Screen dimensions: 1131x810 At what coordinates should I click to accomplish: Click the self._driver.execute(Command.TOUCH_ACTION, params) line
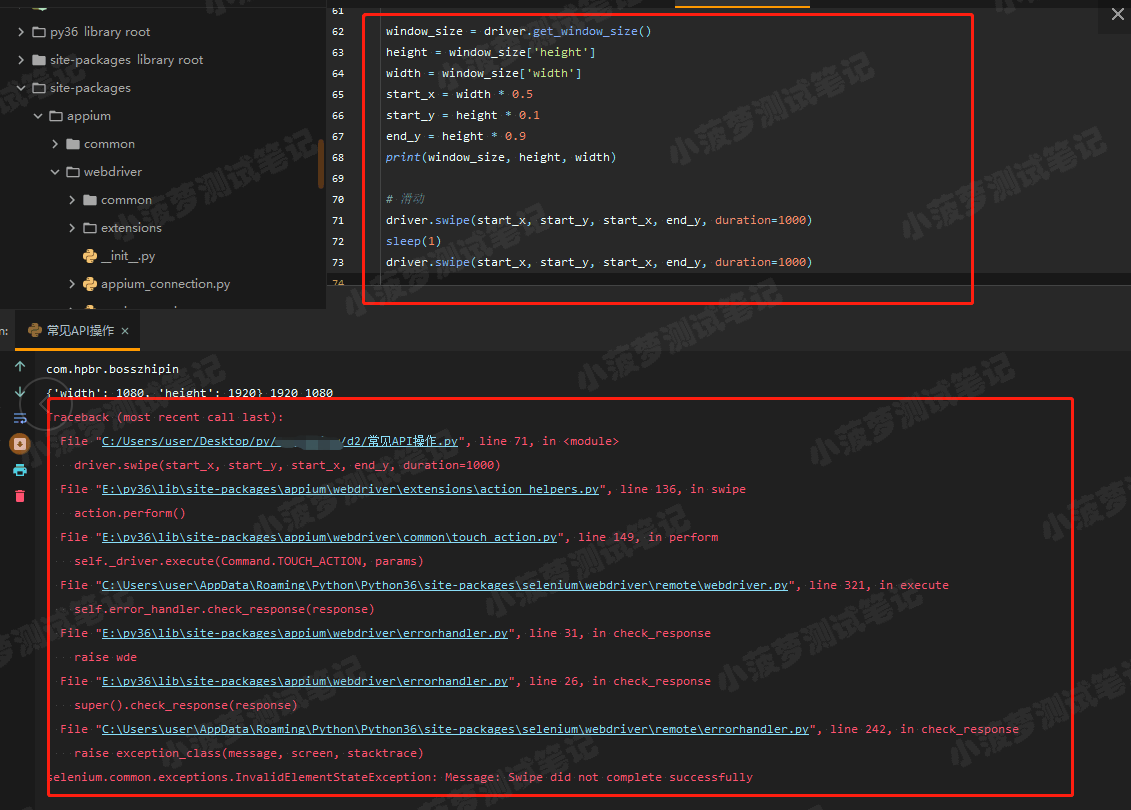(249, 561)
